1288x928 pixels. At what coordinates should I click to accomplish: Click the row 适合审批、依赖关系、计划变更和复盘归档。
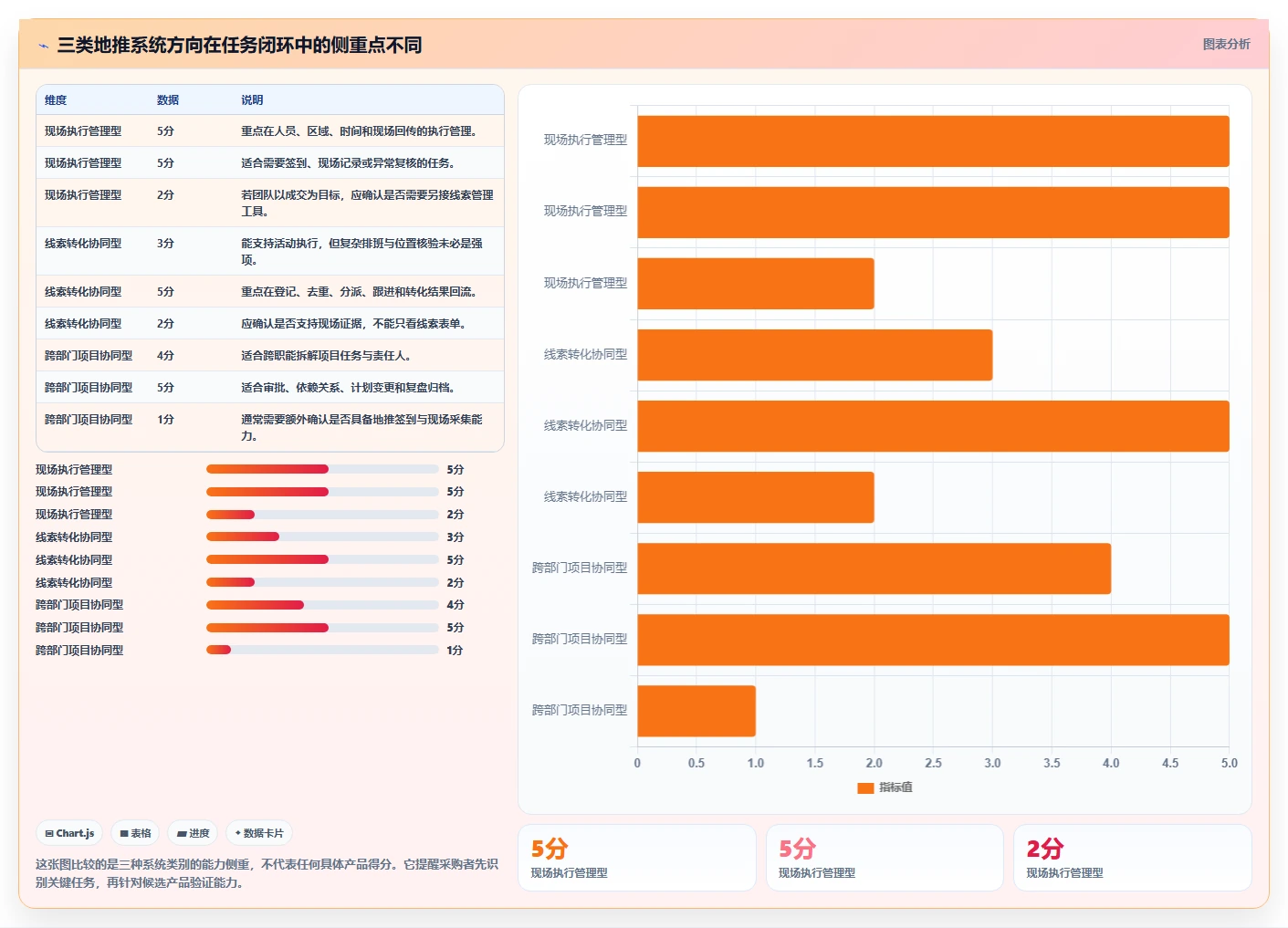(x=270, y=387)
